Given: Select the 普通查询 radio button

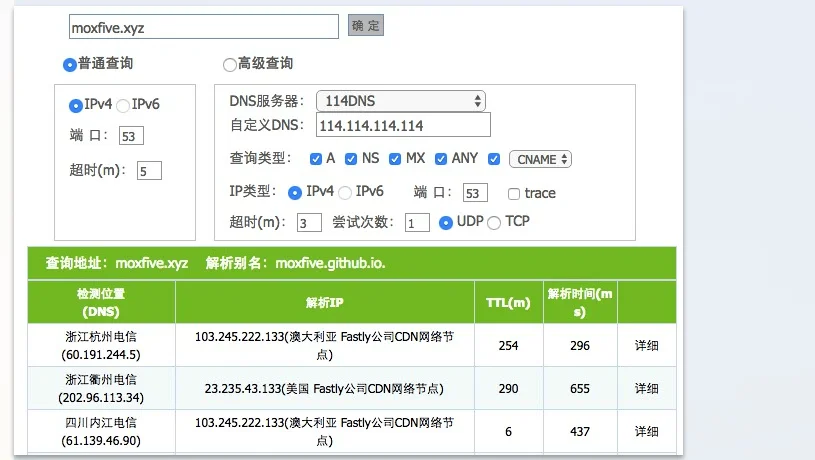Looking at the screenshot, I should 70,64.
